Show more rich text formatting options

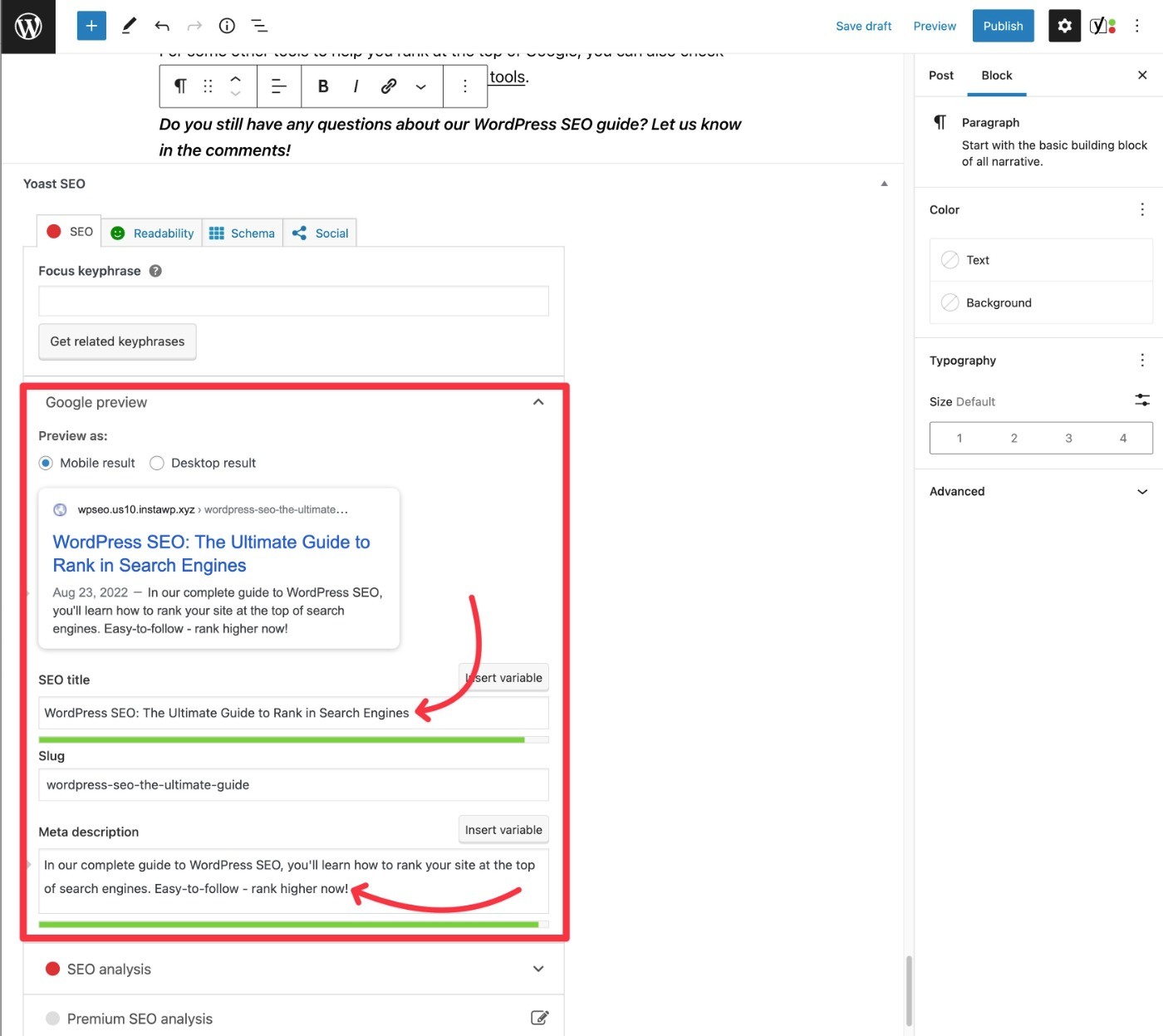[x=421, y=86]
